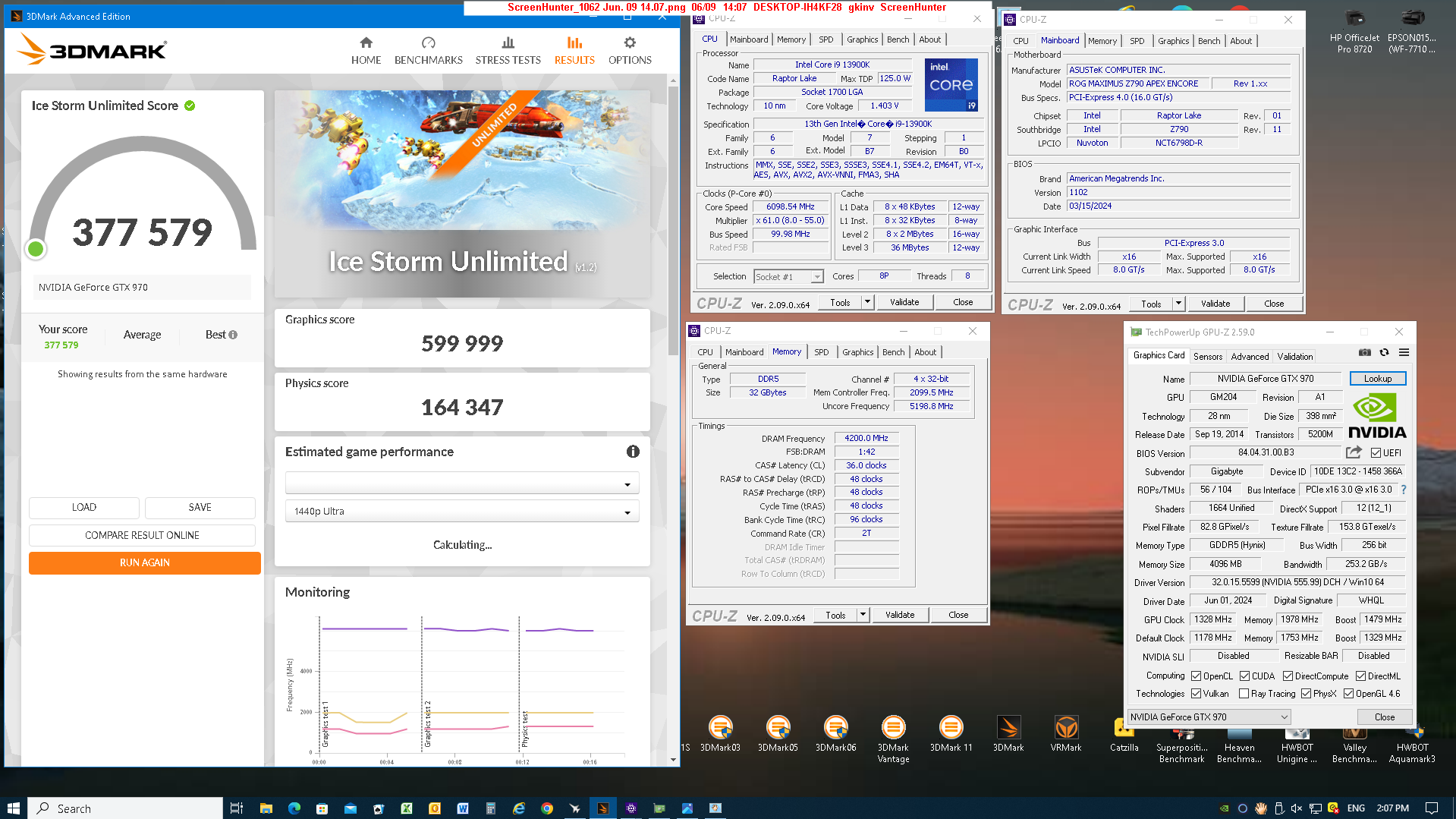Refresh GPU-Z readings
The height and width of the screenshot is (819, 1456).
pyautogui.click(x=1384, y=353)
